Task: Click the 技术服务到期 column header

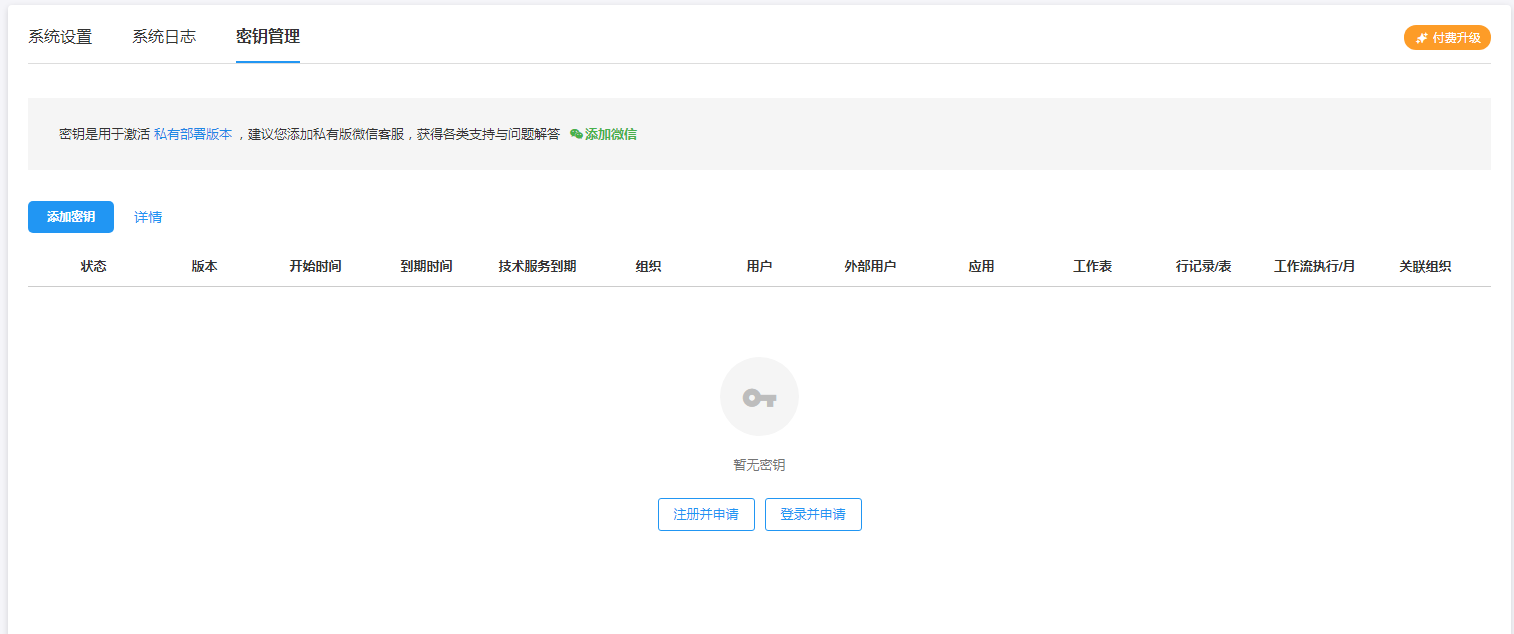Action: click(537, 267)
